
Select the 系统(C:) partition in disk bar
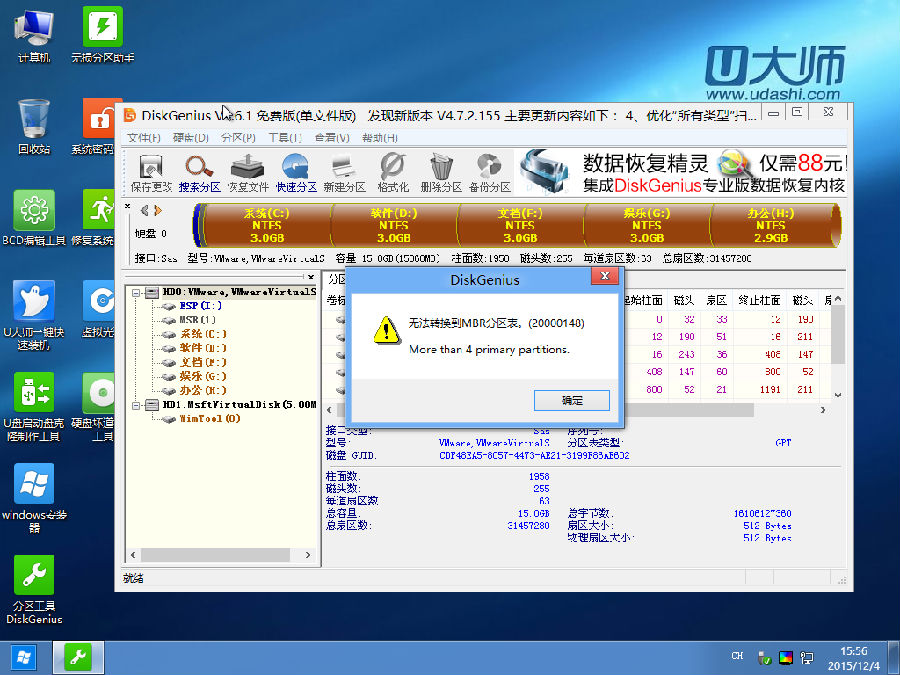tap(267, 225)
